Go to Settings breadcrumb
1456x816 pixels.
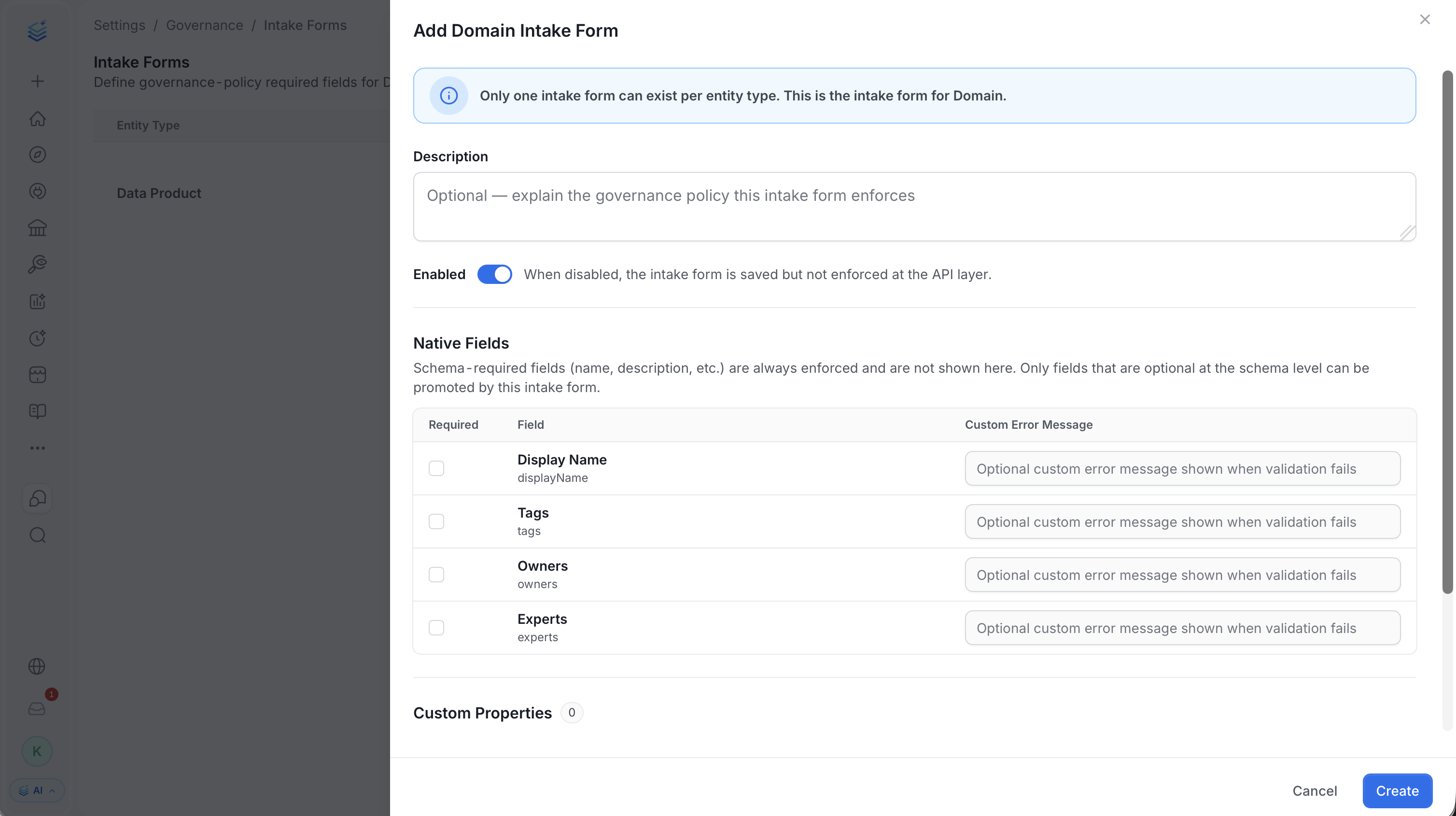pos(119,25)
